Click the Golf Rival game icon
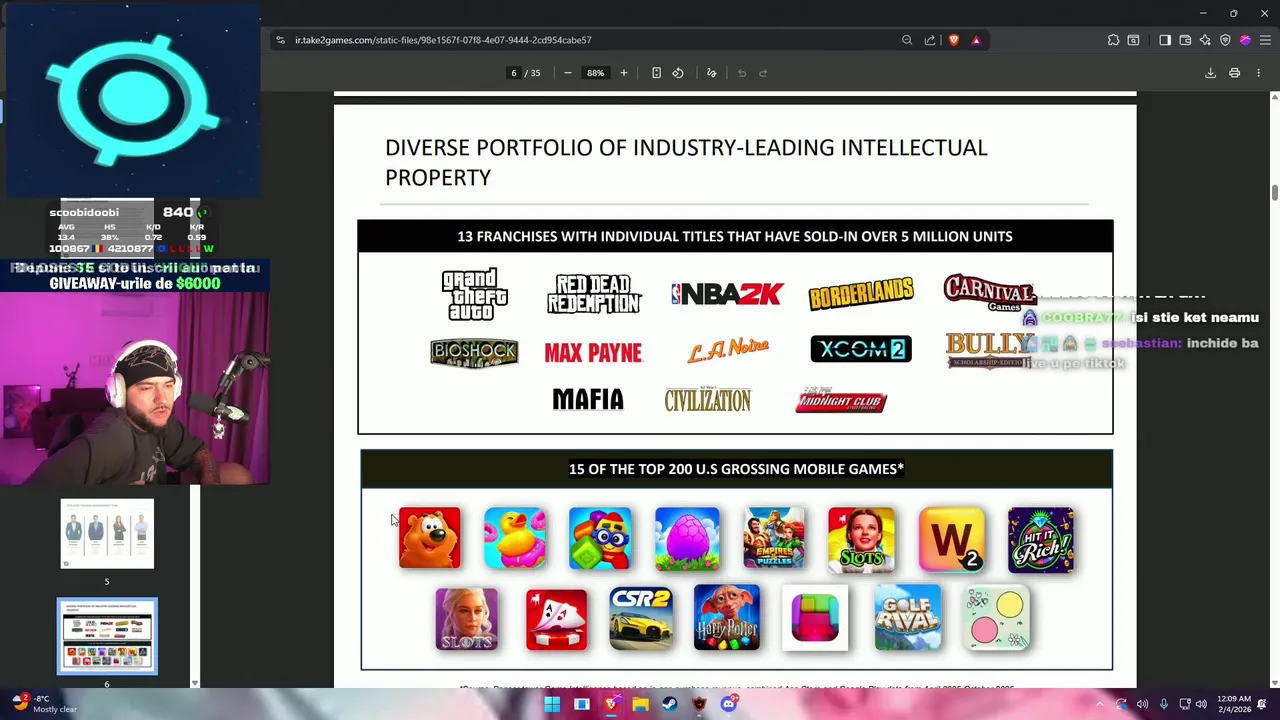 pos(907,618)
